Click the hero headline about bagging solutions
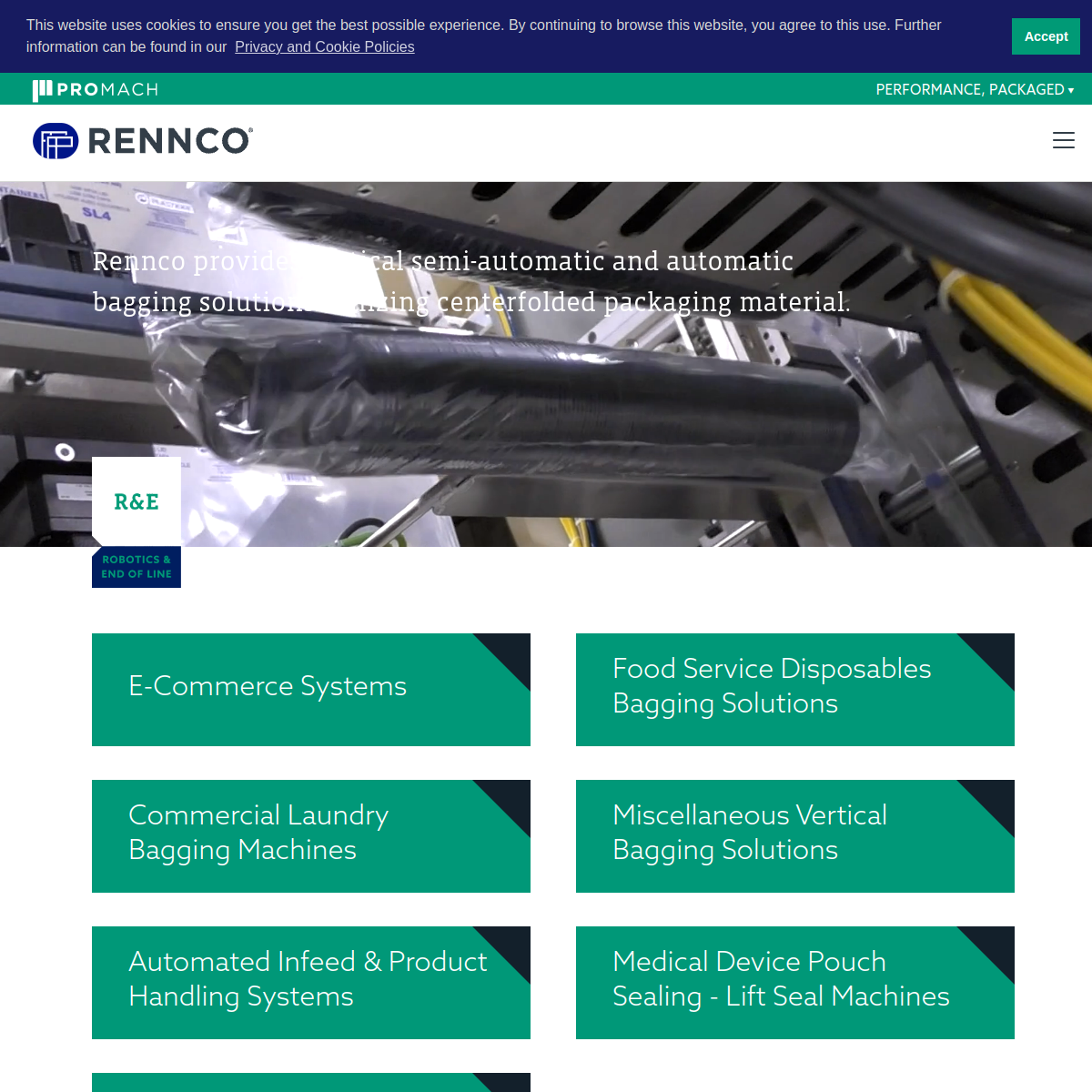Screen dimensions: 1092x1092 tap(471, 281)
